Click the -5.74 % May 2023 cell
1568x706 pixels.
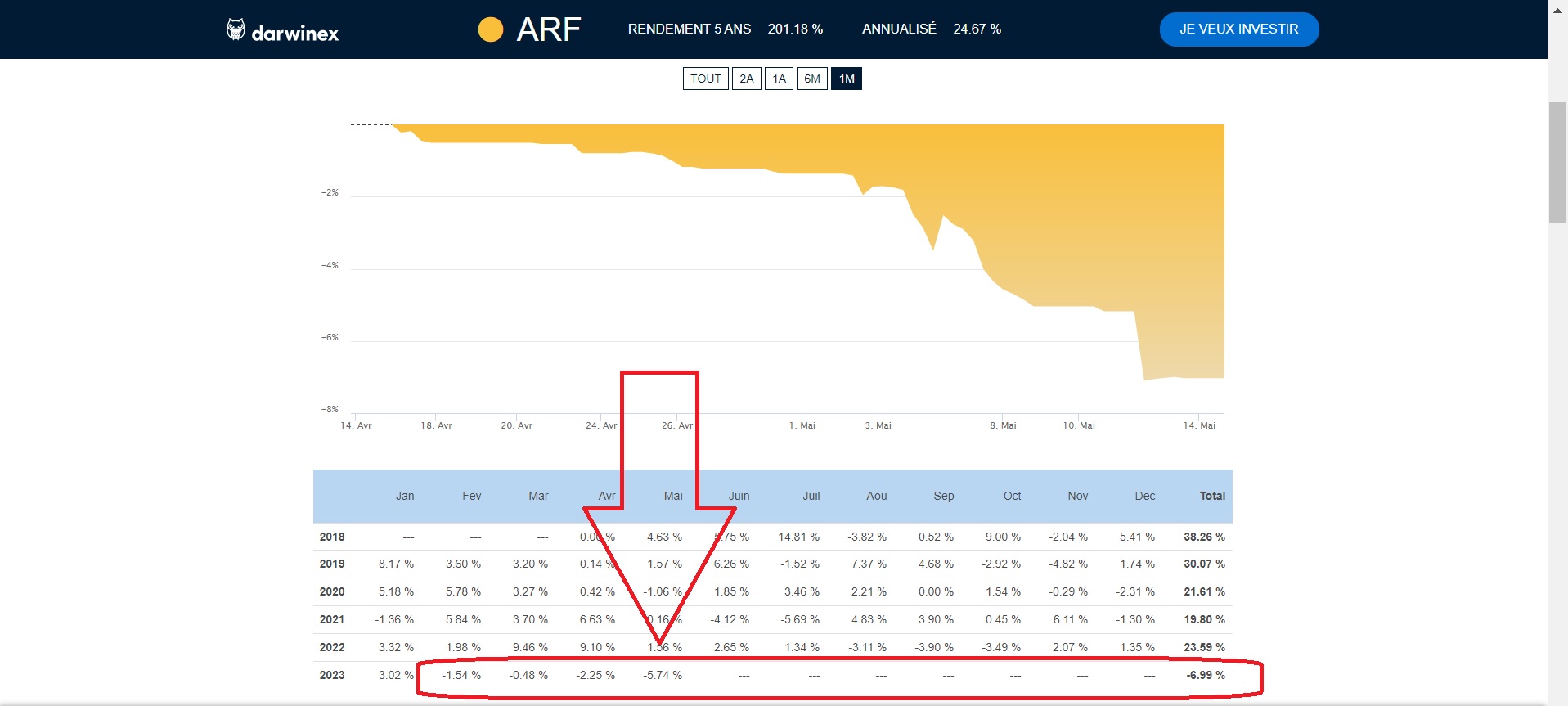pos(663,675)
